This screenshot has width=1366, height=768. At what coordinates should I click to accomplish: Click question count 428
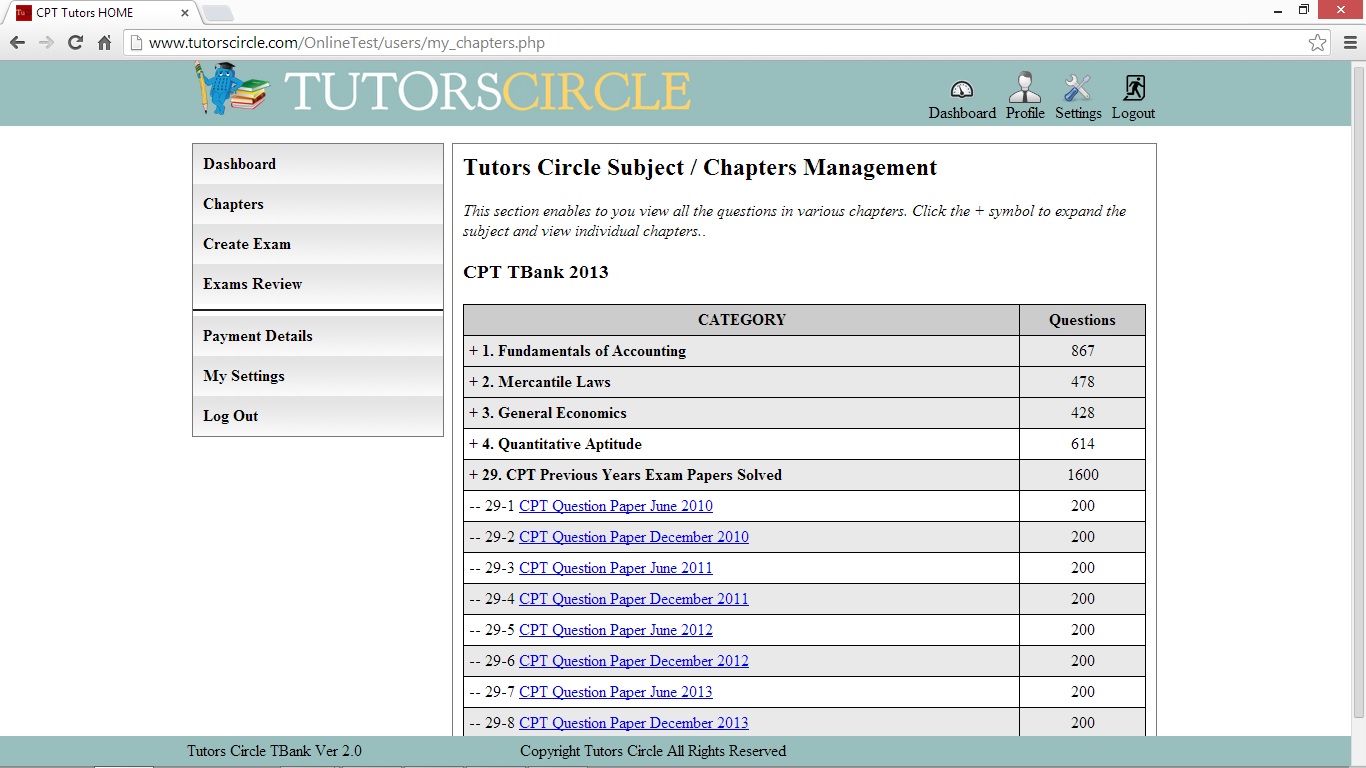point(1082,413)
